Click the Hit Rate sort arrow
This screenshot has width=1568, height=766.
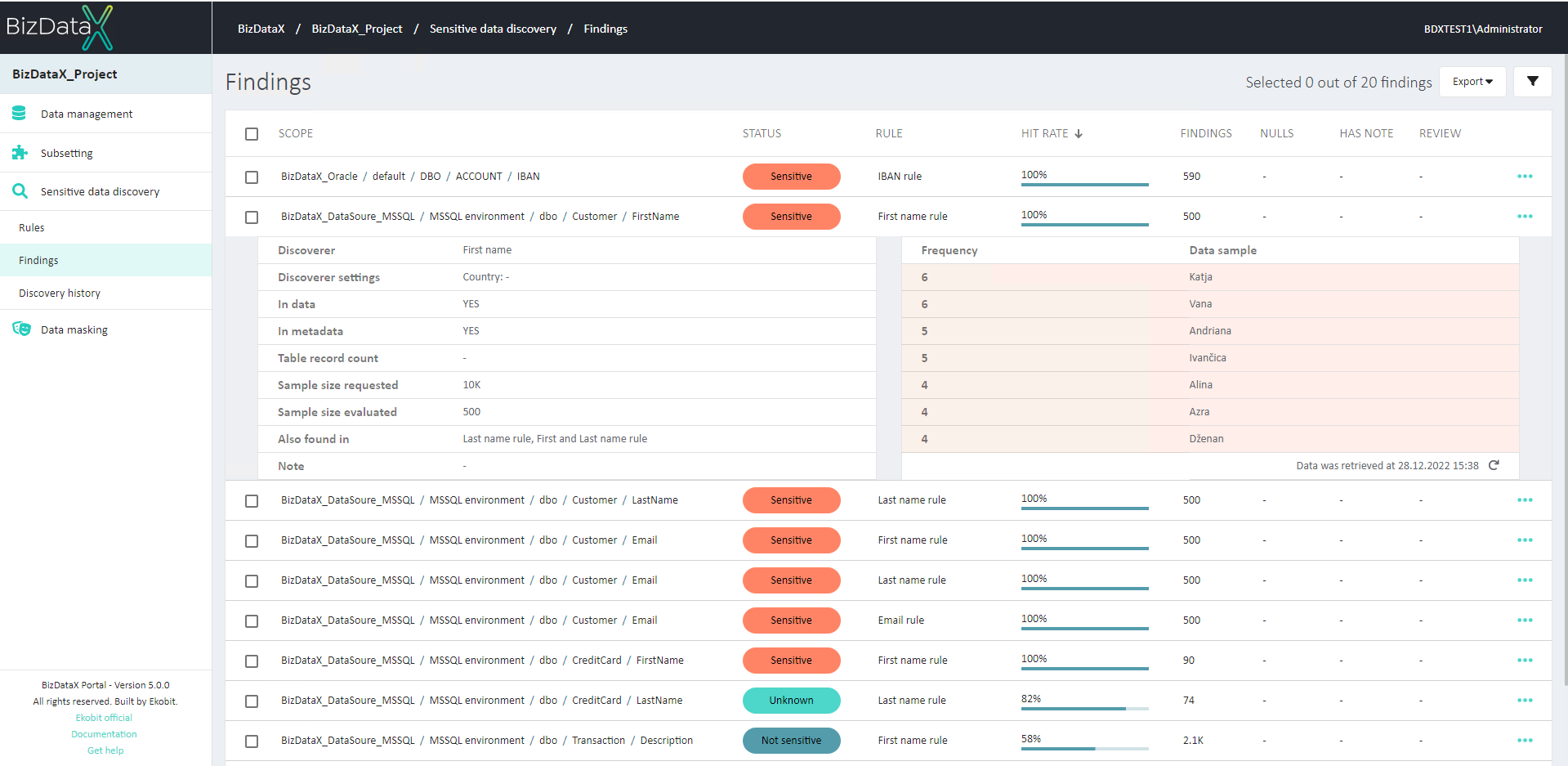pyautogui.click(x=1079, y=134)
